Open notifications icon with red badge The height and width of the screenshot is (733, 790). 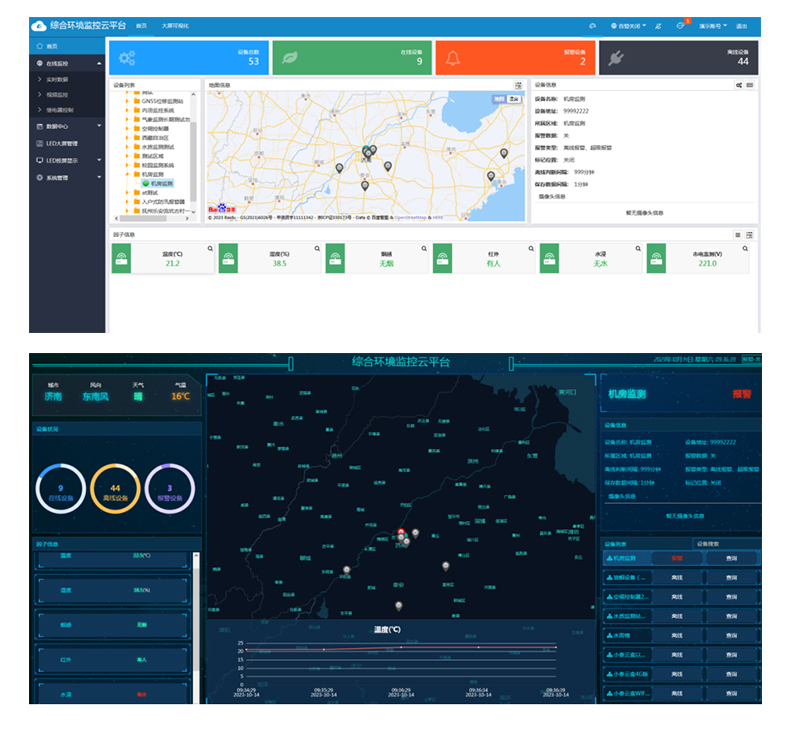pyautogui.click(x=681, y=26)
